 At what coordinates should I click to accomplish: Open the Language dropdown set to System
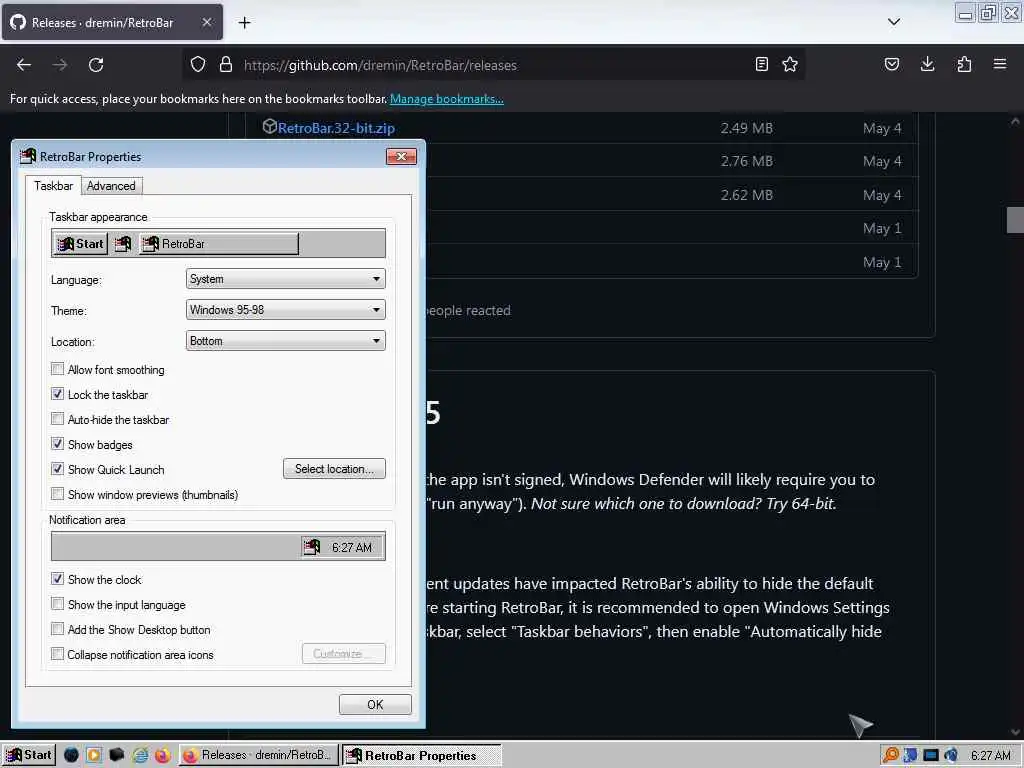[285, 279]
